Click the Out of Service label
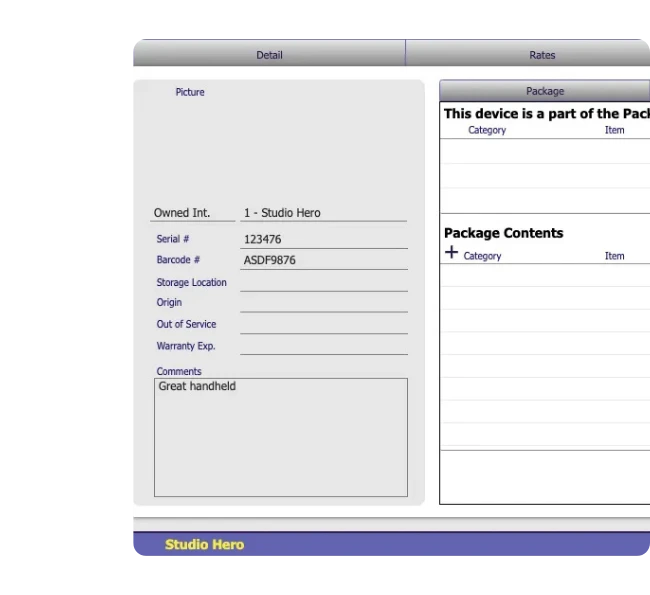This screenshot has height=595, width=650. point(187,324)
